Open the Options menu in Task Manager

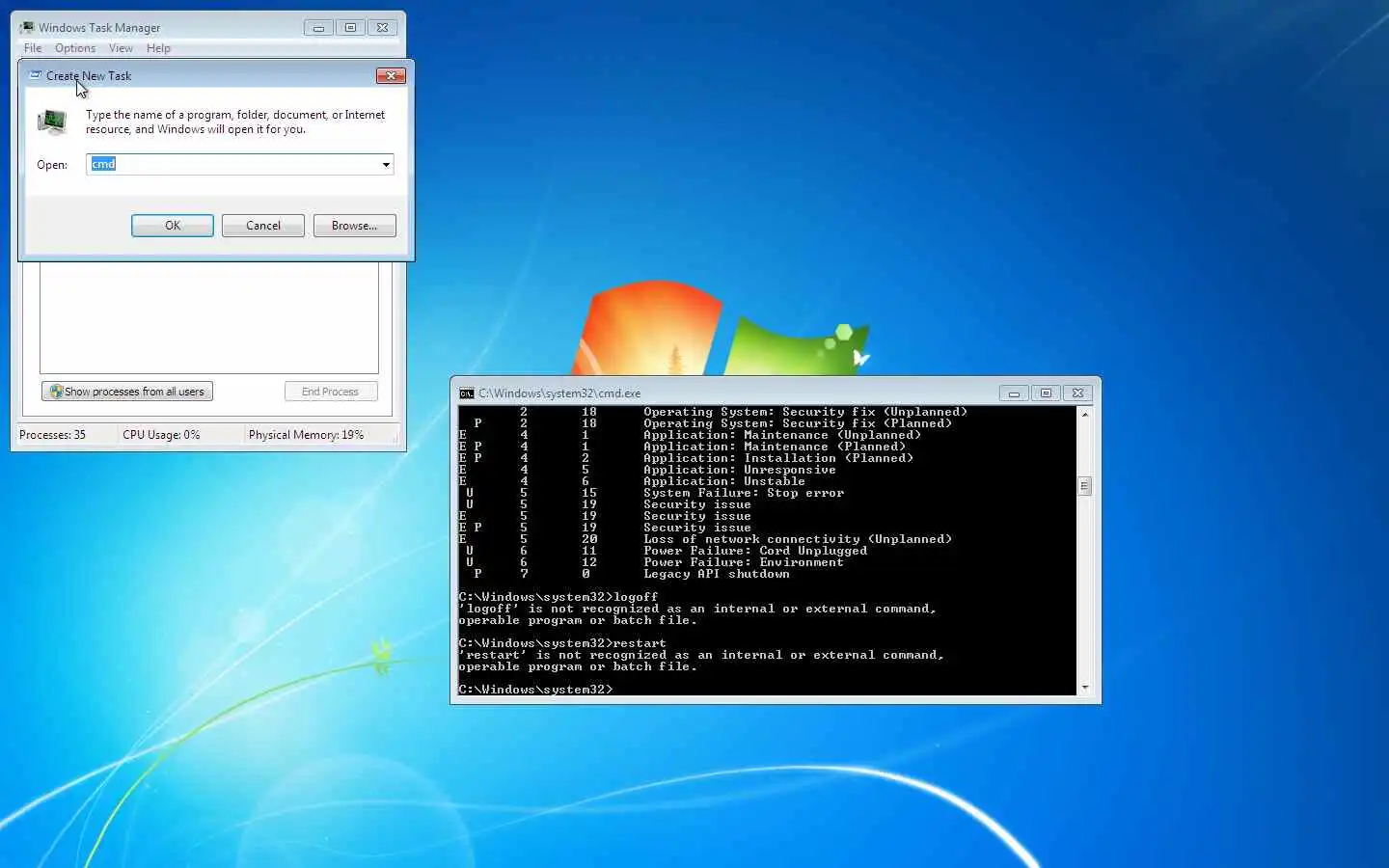tap(75, 48)
